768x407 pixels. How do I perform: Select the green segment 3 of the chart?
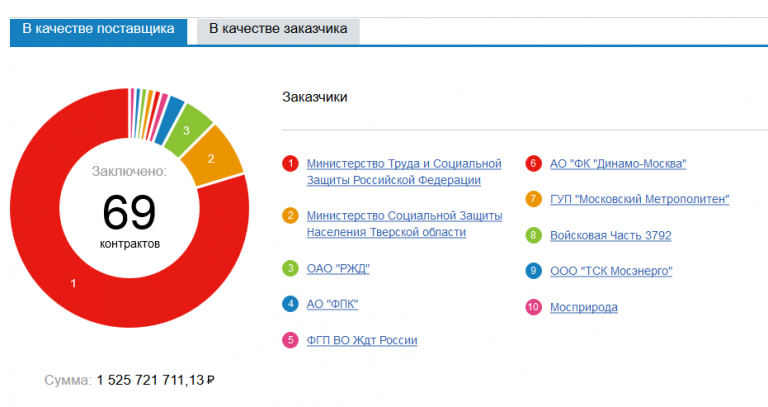[186, 130]
